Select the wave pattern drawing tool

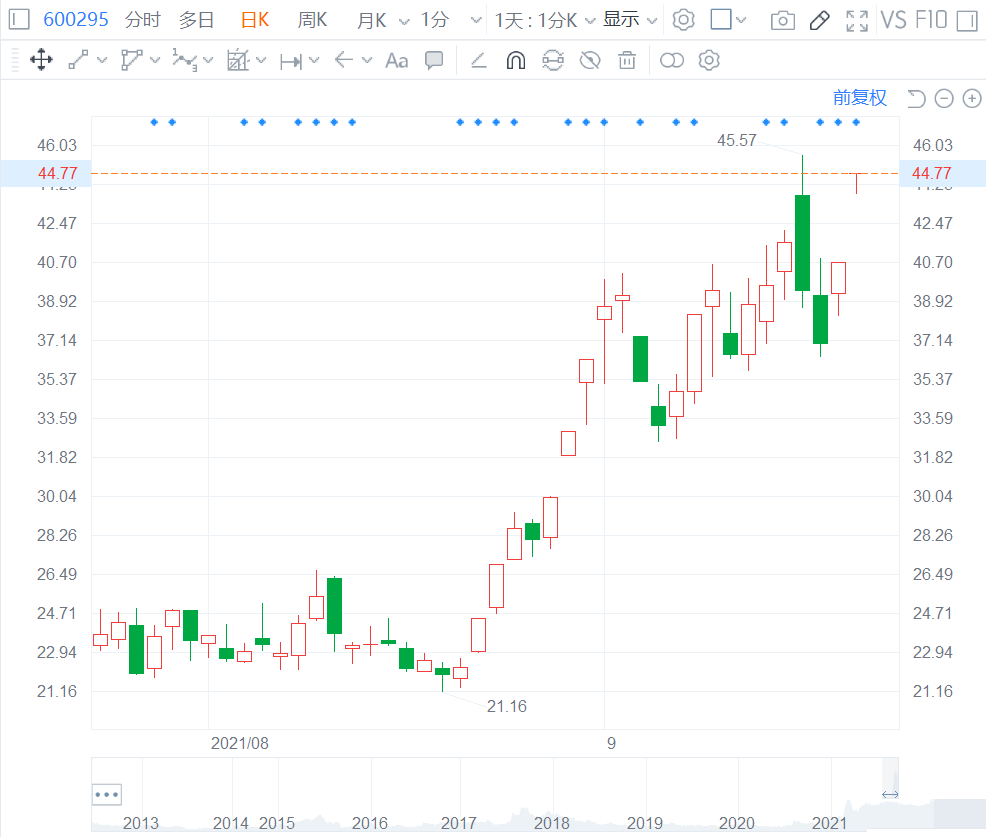pos(184,60)
